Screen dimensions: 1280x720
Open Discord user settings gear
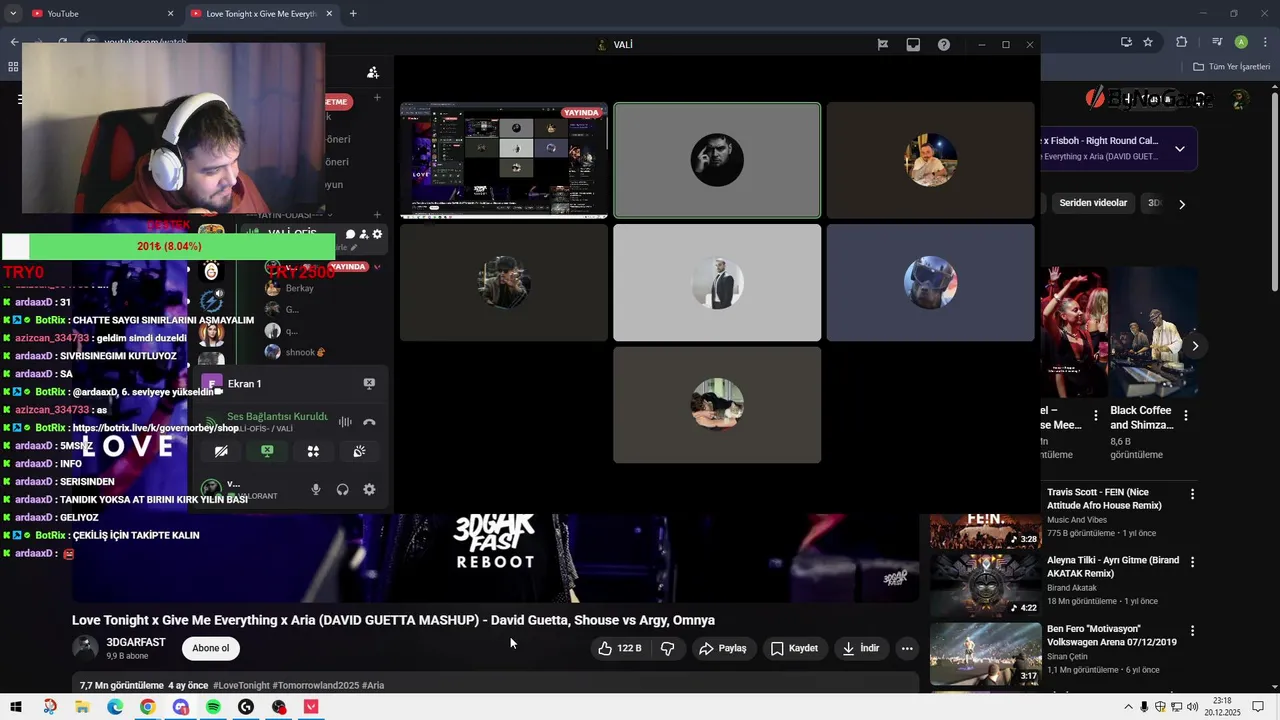tap(369, 490)
